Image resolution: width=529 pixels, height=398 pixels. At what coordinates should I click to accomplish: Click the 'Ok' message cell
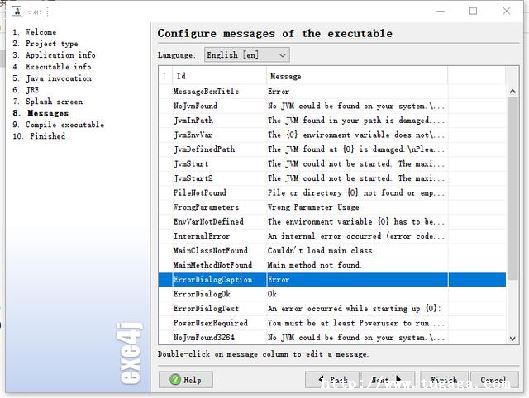click(272, 294)
